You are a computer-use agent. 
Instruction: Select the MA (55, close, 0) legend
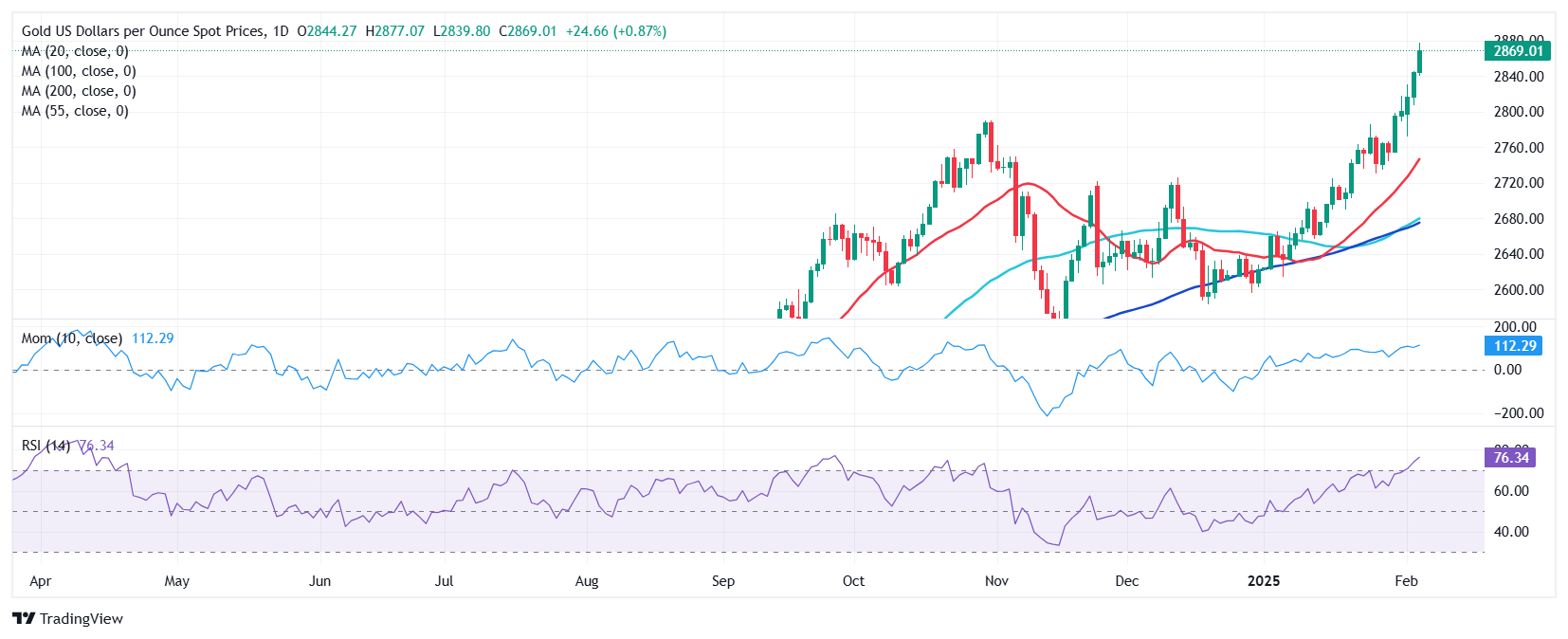(x=75, y=111)
